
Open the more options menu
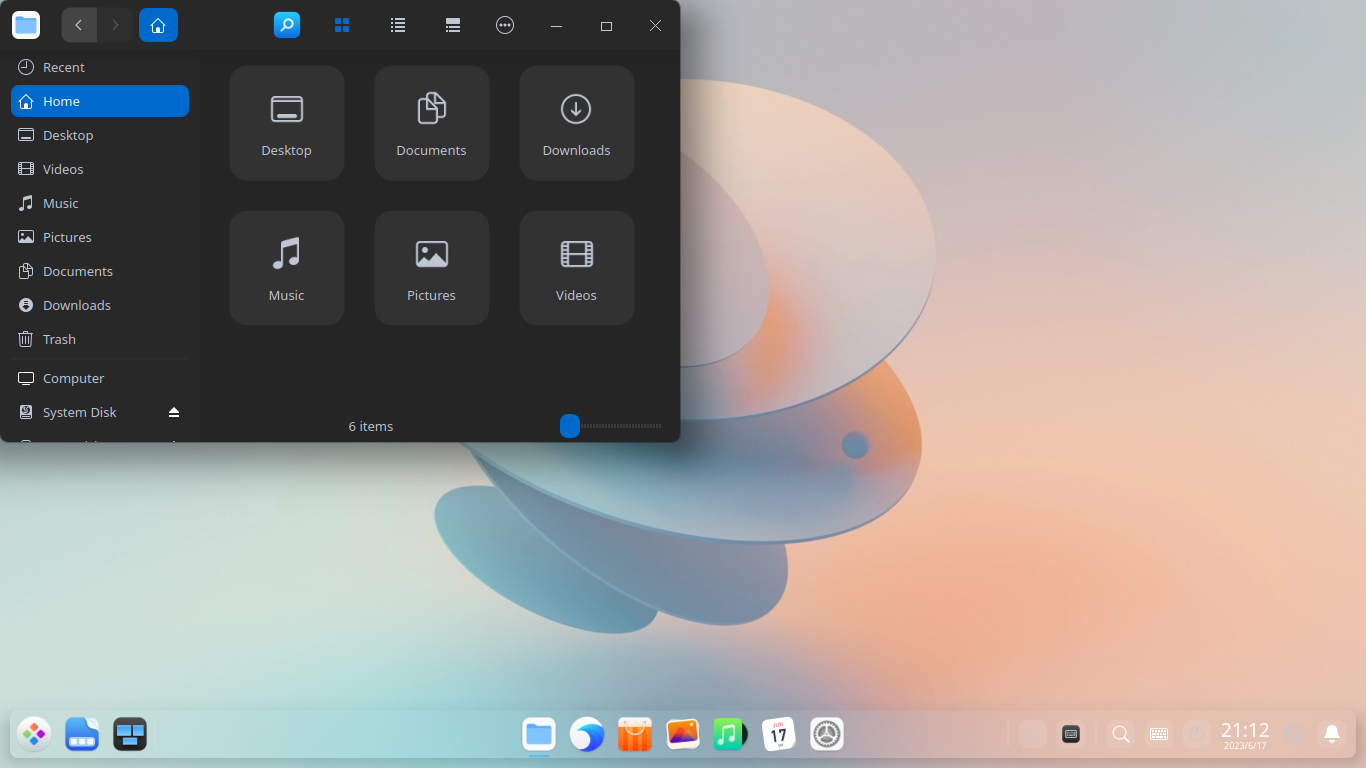tap(505, 25)
